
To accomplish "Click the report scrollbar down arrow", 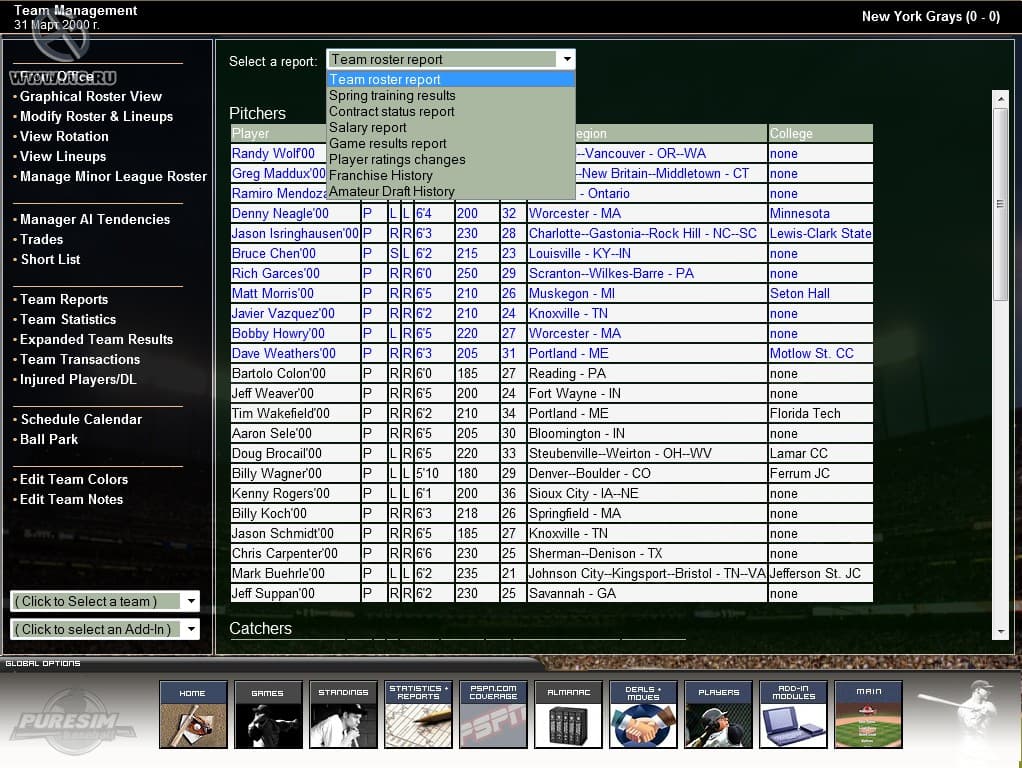I will point(1000,632).
